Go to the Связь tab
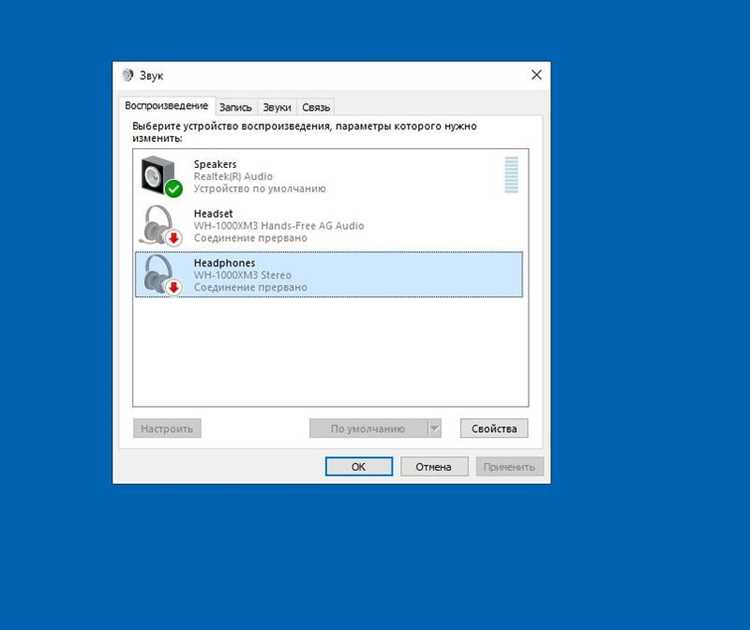This screenshot has height=630, width=750. pyautogui.click(x=316, y=107)
